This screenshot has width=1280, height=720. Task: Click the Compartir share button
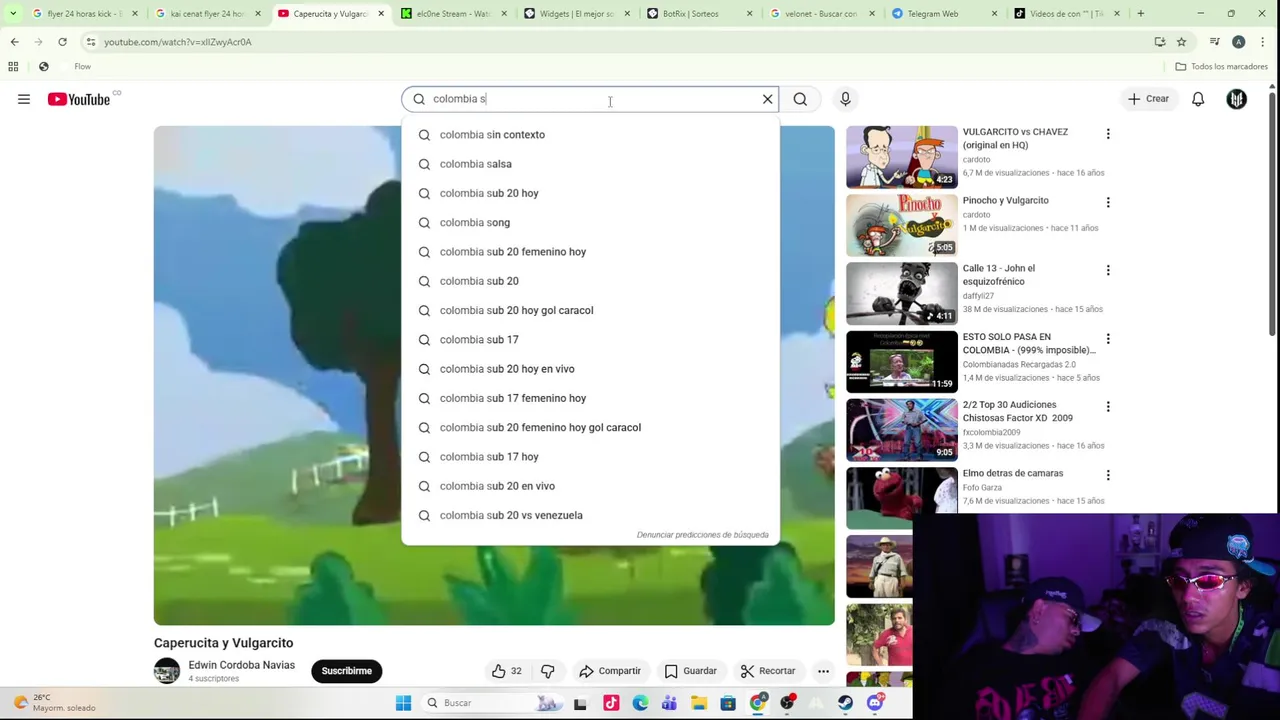click(x=609, y=671)
